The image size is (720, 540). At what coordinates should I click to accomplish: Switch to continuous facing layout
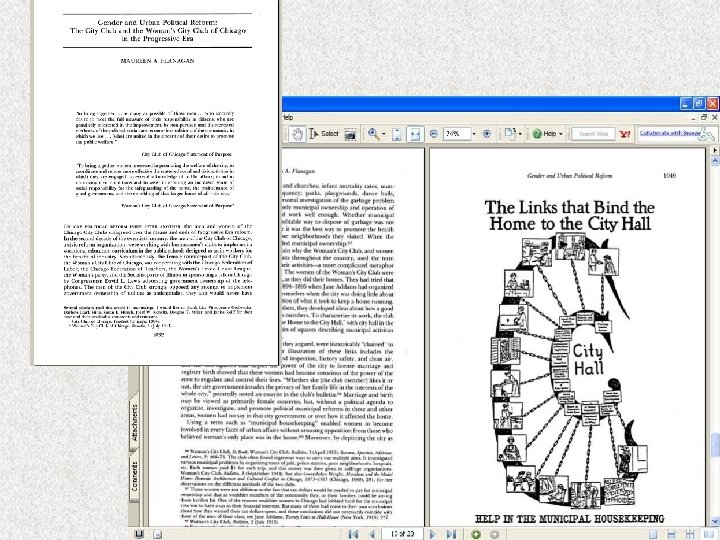click(x=689, y=534)
